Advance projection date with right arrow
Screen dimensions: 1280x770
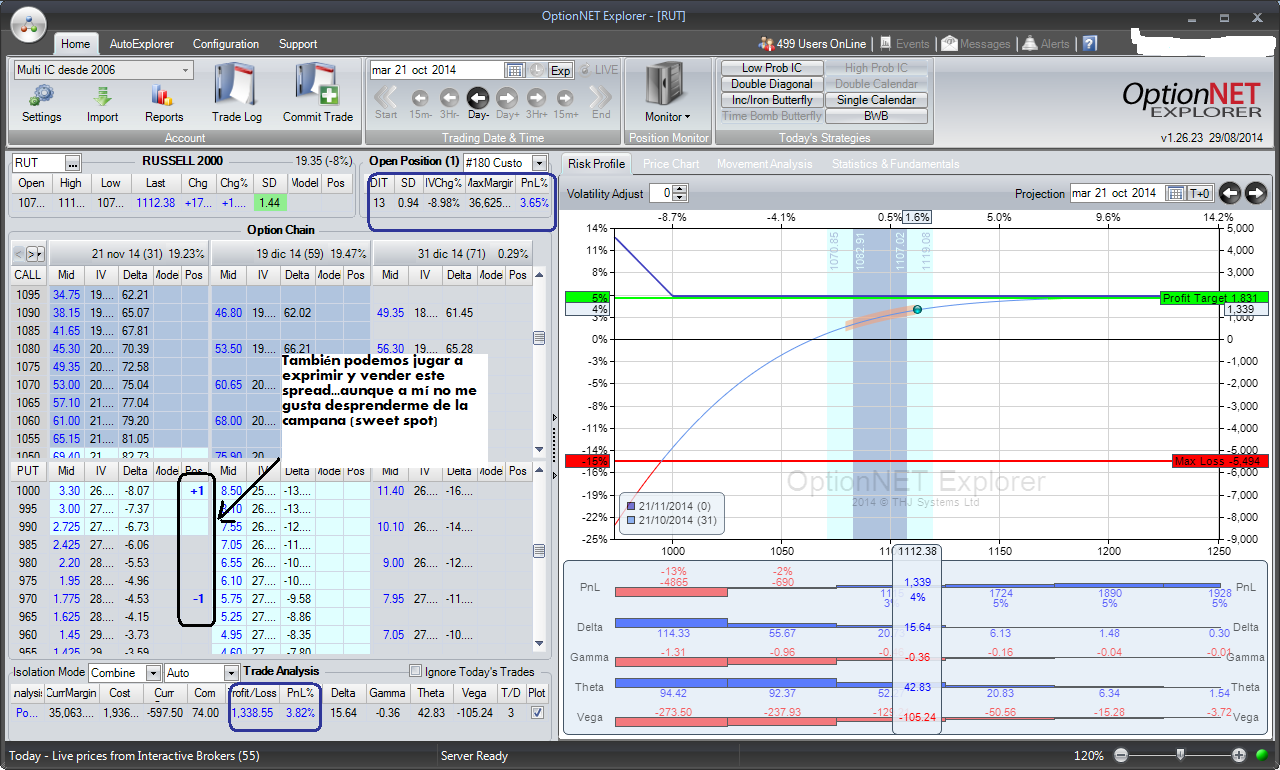coord(1256,194)
